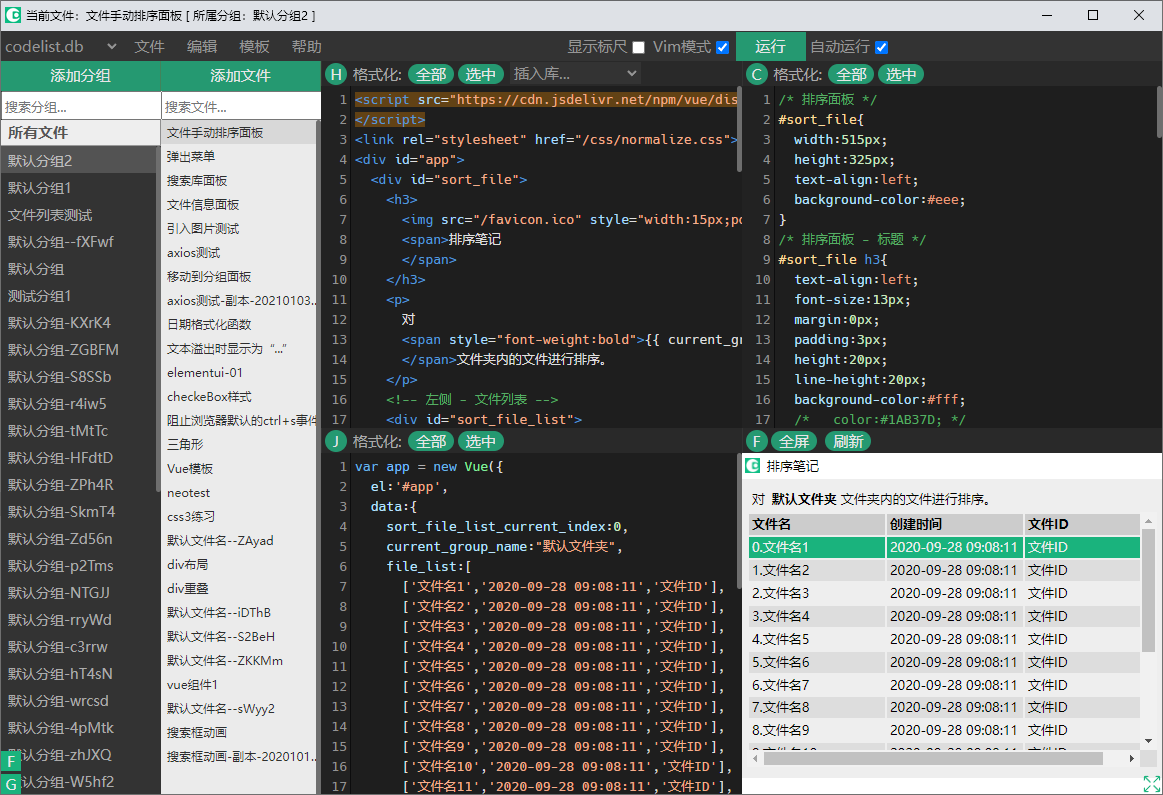Click the 搜索文件 search field

[x=241, y=107]
